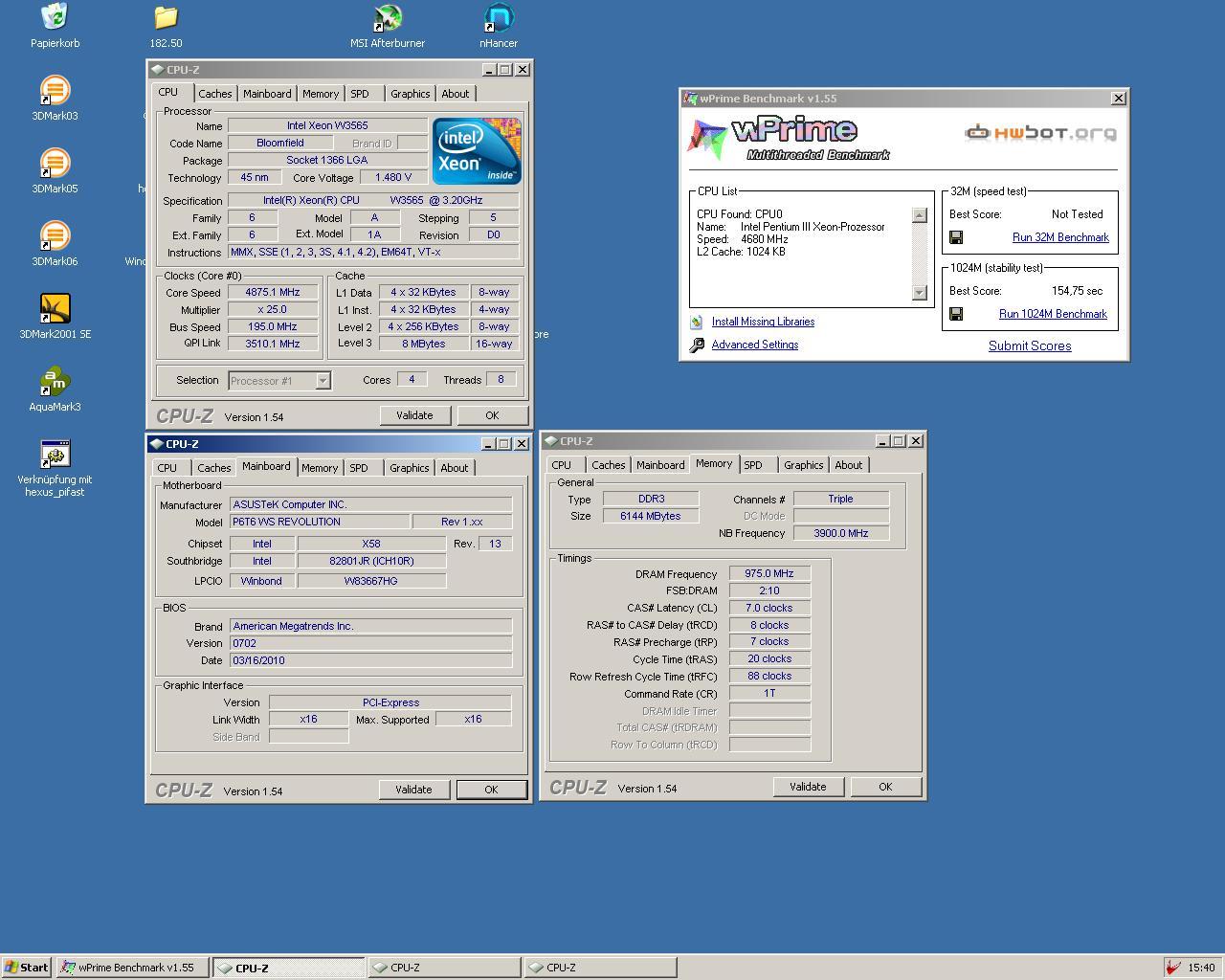Click the Intel Xeon inside logo
1225x980 pixels.
477,151
